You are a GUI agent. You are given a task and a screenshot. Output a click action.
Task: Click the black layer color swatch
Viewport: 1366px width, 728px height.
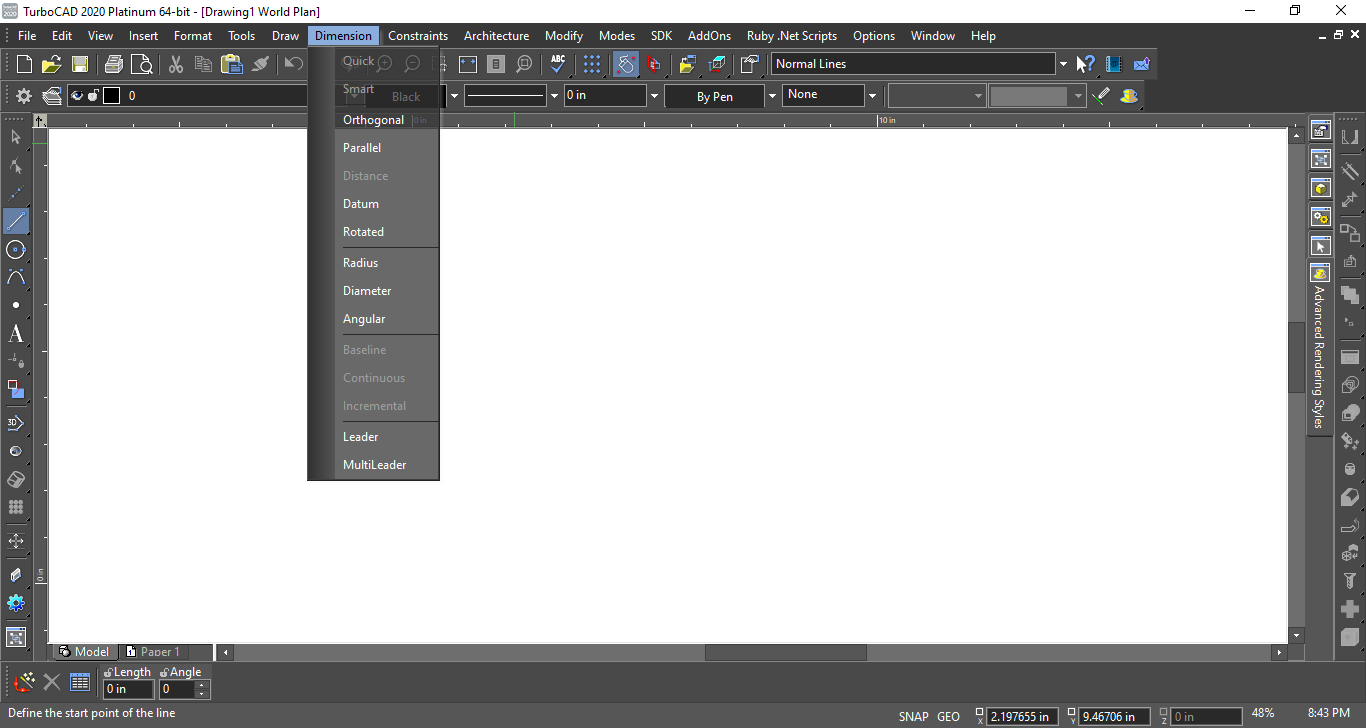(x=111, y=96)
